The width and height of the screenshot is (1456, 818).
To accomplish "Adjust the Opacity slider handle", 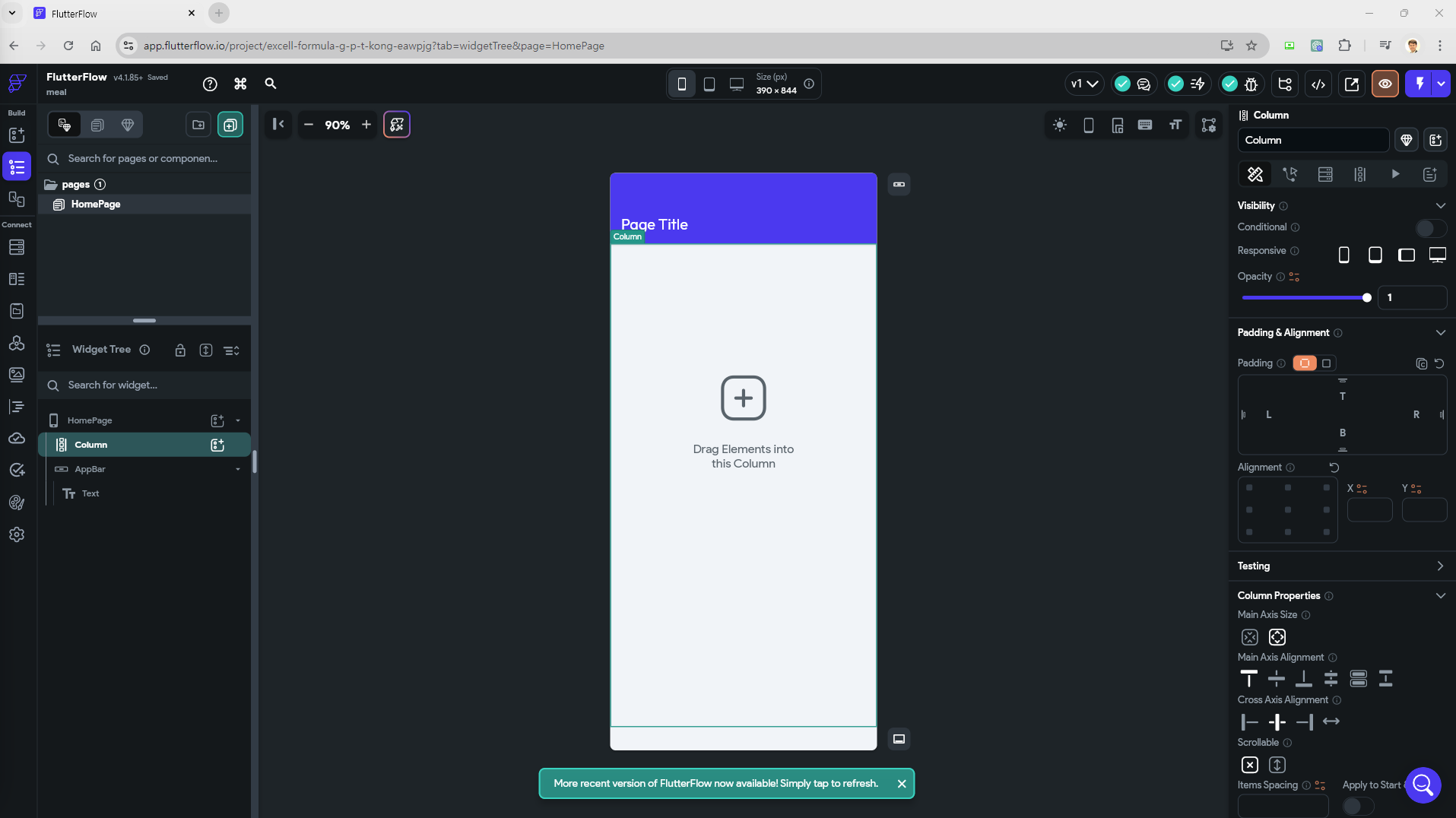I will [x=1367, y=298].
